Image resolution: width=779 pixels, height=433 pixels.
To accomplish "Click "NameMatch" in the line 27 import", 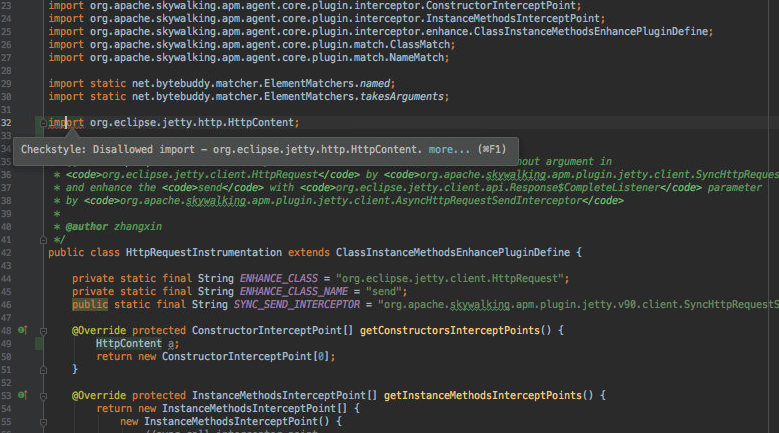I will pos(417,58).
